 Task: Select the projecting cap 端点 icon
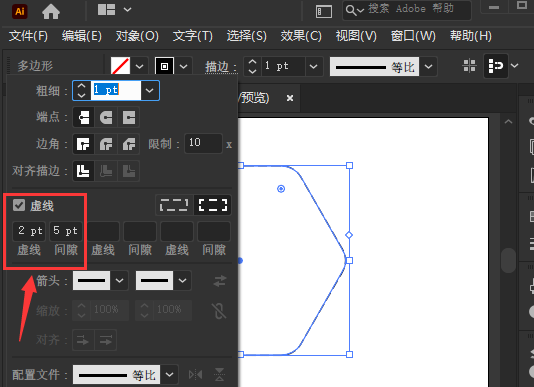tap(129, 118)
